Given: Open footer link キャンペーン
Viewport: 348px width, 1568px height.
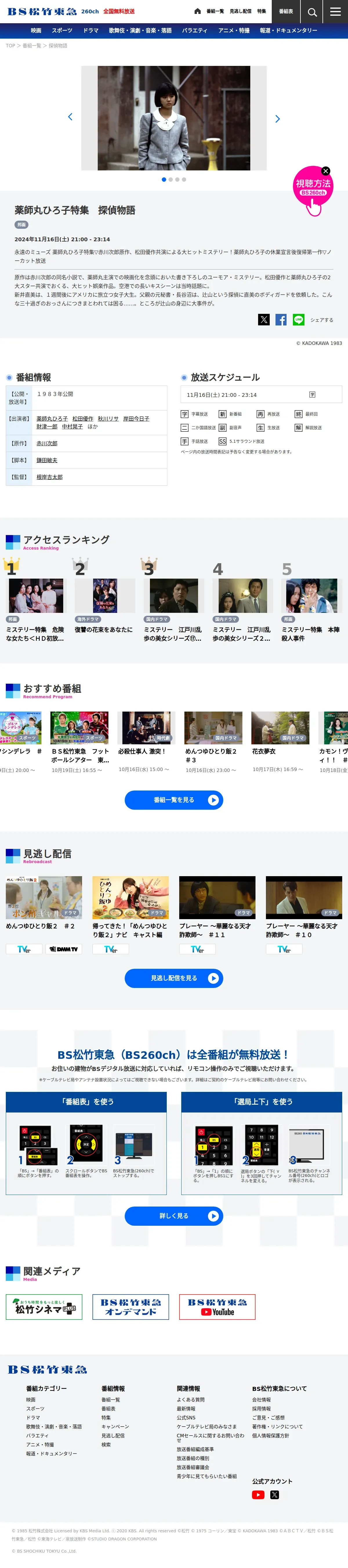Looking at the screenshot, I should 115,1427.
